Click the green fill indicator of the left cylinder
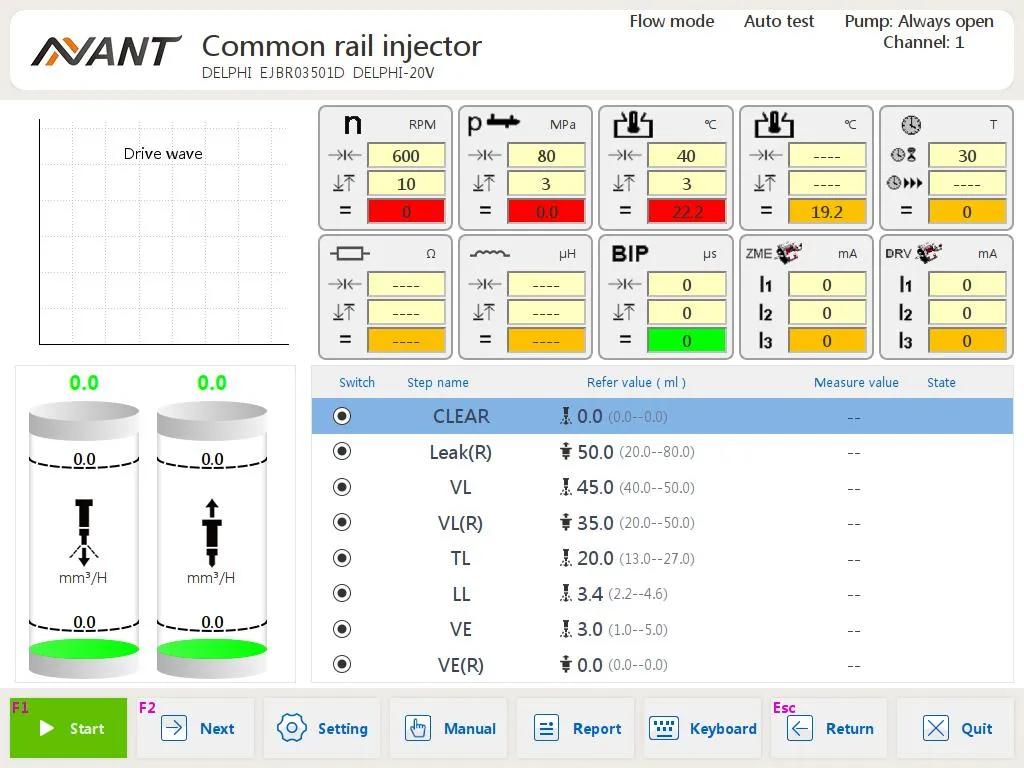Image resolution: width=1024 pixels, height=768 pixels. 83,650
